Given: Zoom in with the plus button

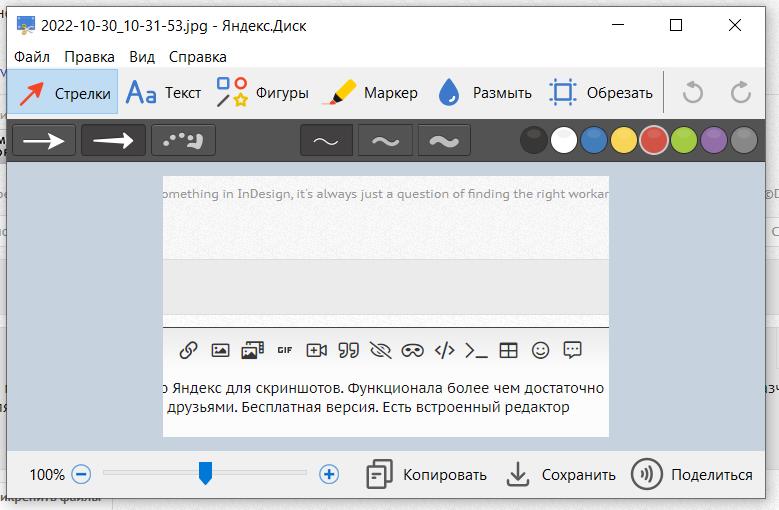Looking at the screenshot, I should [329, 474].
